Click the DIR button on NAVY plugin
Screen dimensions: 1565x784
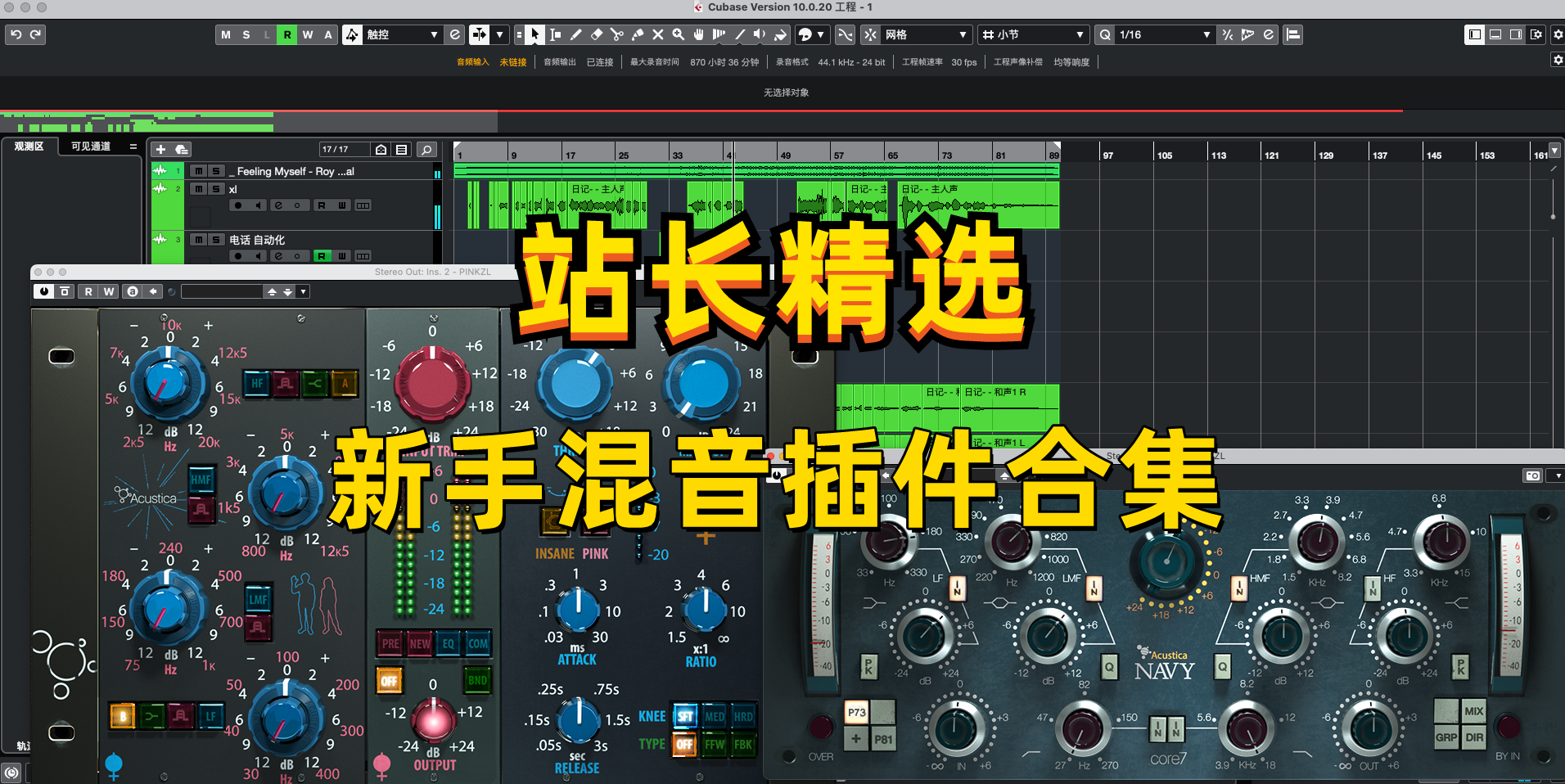1474,737
